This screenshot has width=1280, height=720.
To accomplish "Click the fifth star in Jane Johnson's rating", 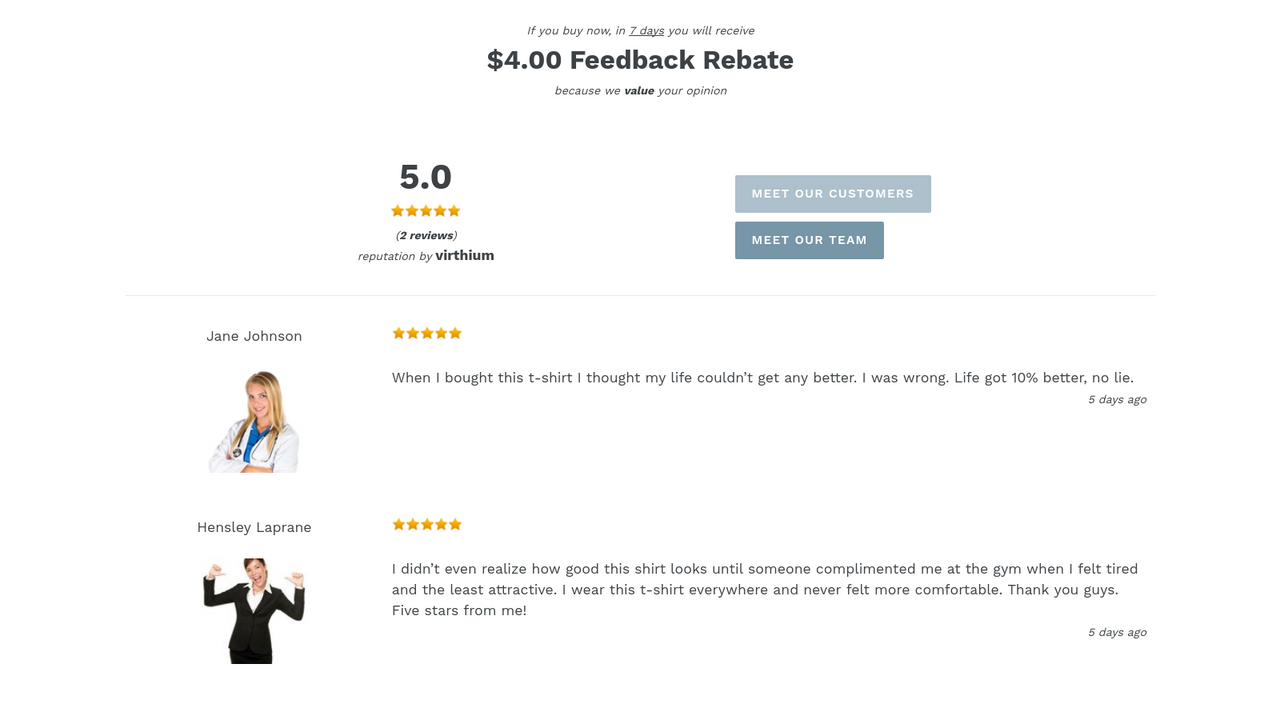I will [455, 332].
